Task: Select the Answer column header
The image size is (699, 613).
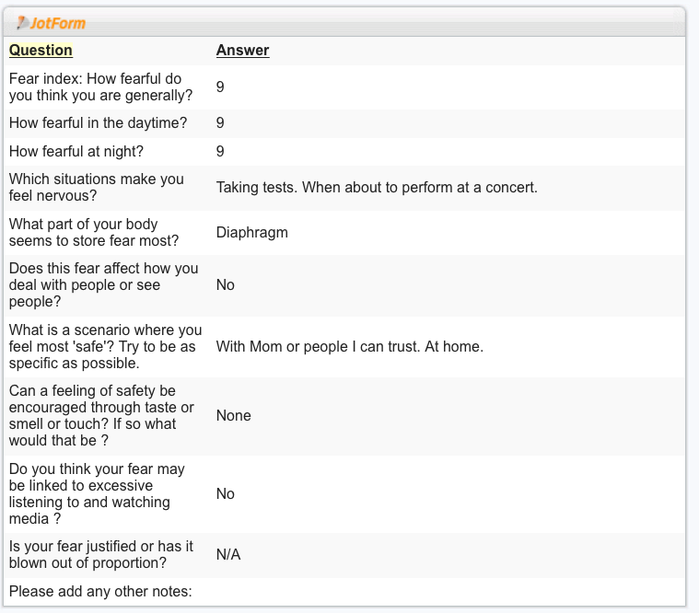Action: pos(243,50)
